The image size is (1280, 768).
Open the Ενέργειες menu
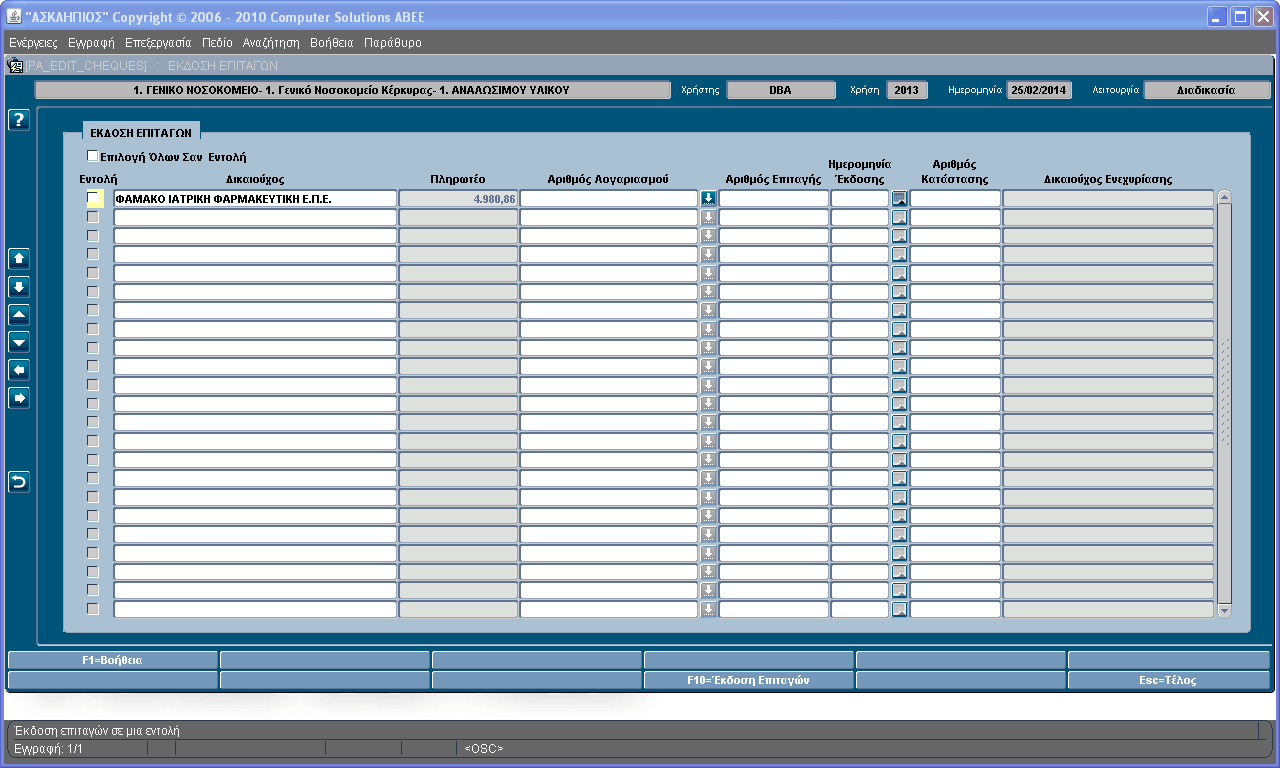[33, 43]
